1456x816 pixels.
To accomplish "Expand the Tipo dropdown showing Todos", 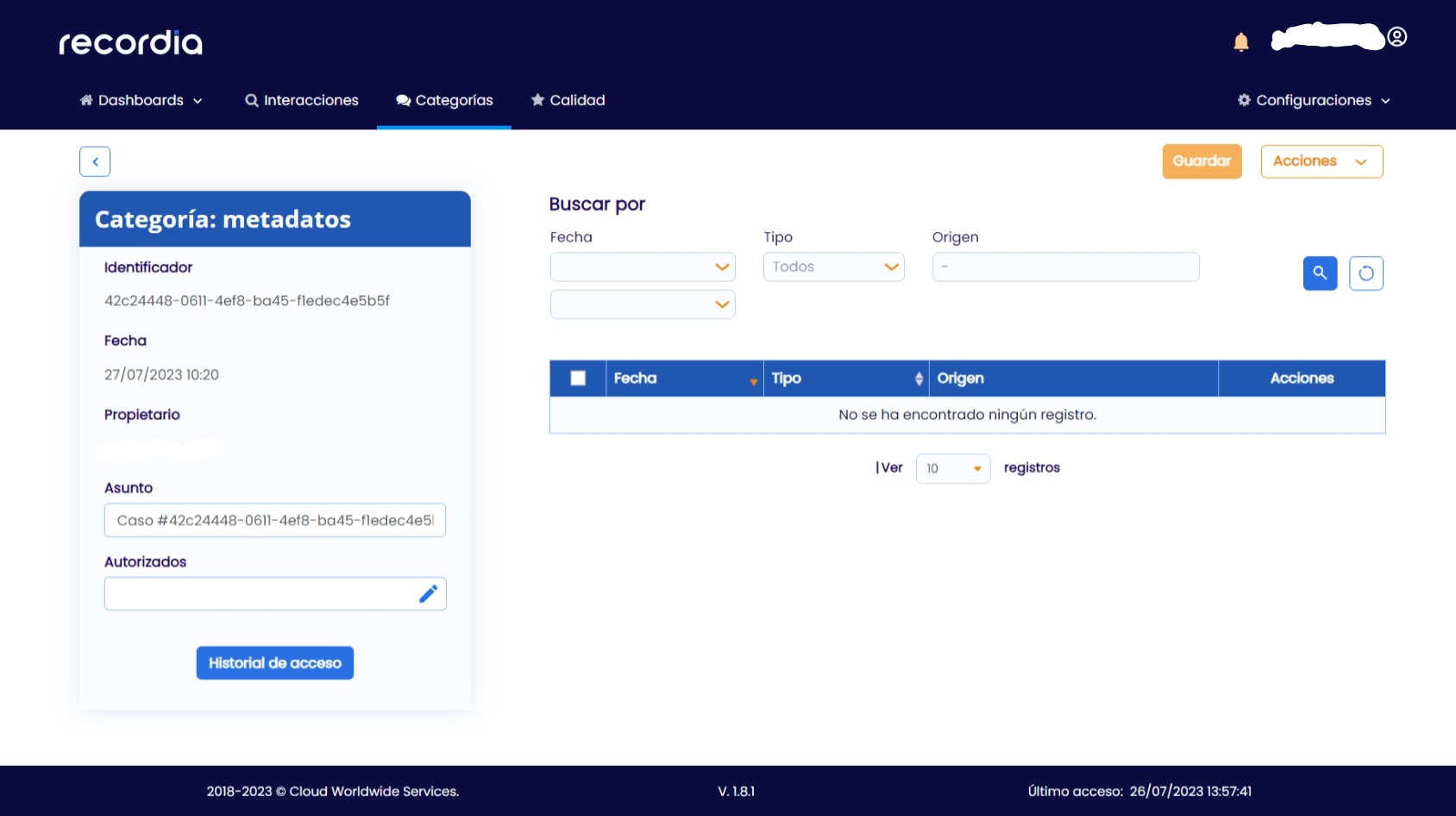I will coord(834,267).
